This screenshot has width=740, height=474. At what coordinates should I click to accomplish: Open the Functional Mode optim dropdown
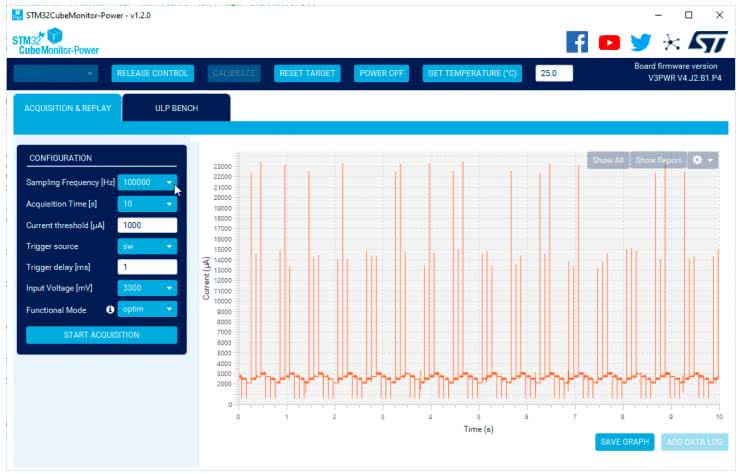coord(147,310)
